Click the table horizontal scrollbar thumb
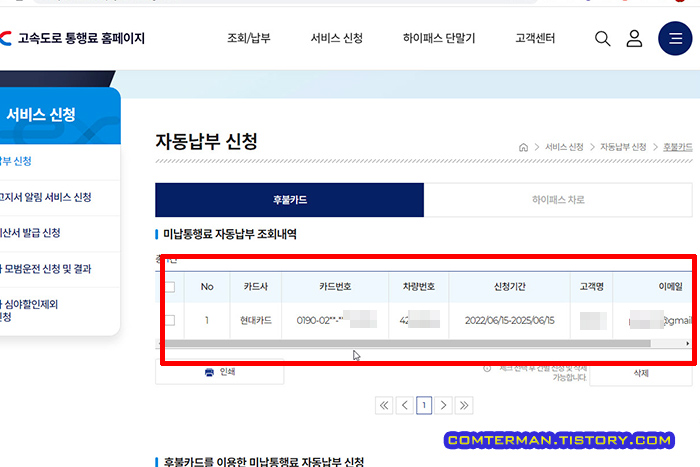700x467 pixels. tap(408, 343)
